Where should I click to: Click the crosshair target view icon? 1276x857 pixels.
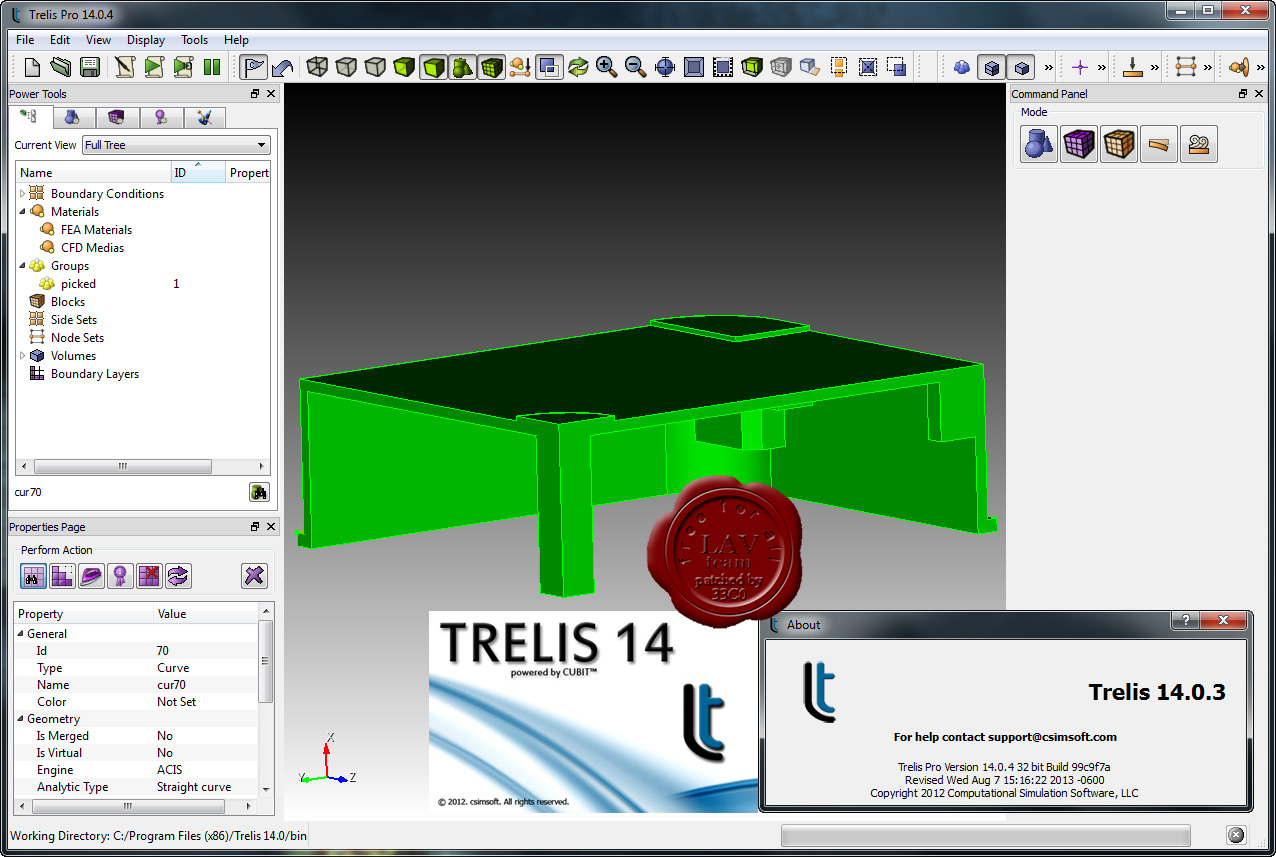point(664,67)
